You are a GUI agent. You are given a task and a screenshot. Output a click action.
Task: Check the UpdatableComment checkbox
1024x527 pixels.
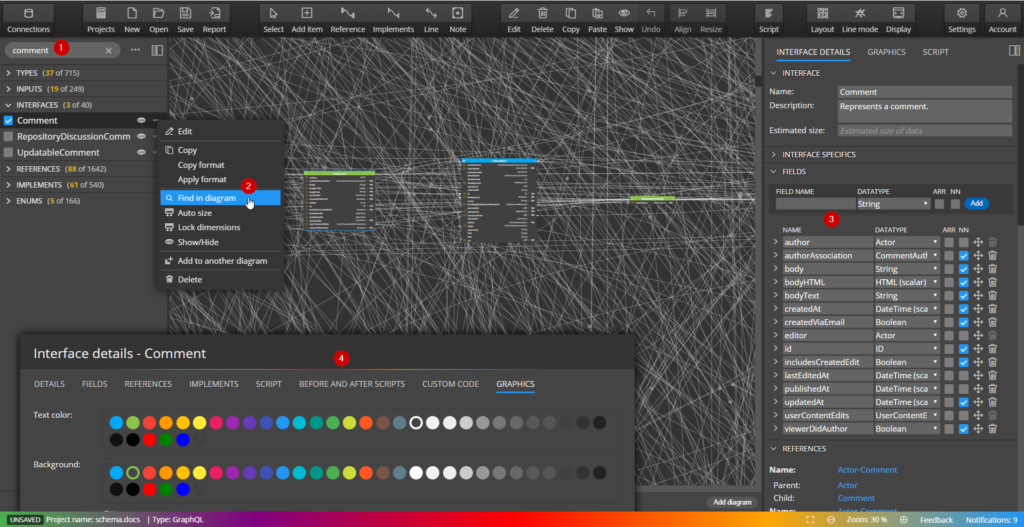pyautogui.click(x=8, y=152)
